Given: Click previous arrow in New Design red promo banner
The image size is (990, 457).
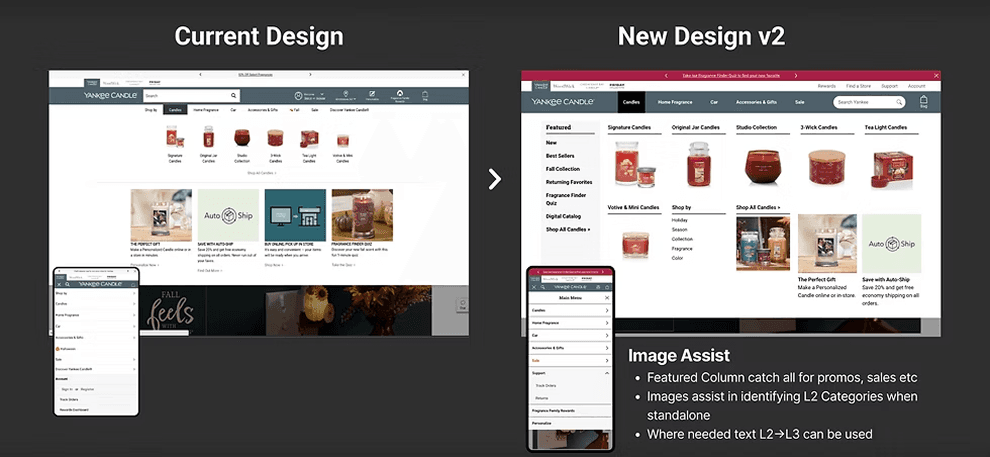Looking at the screenshot, I should (x=665, y=75).
